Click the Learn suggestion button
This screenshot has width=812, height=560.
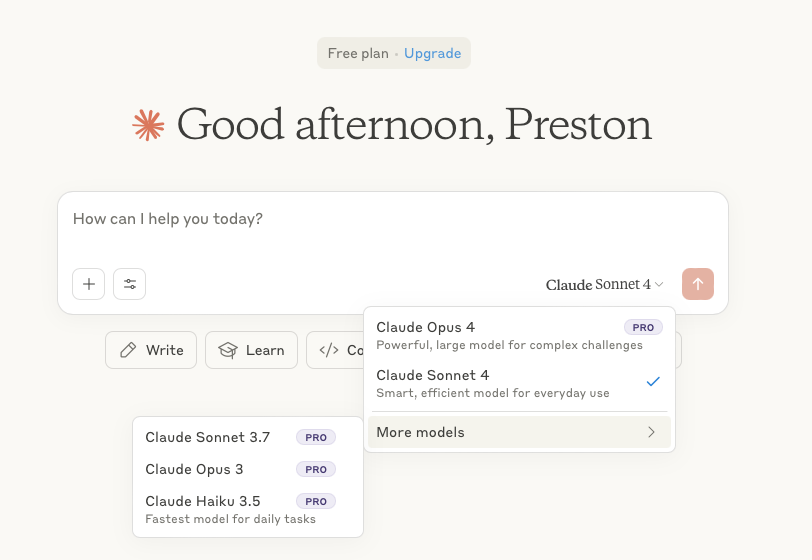pos(251,350)
